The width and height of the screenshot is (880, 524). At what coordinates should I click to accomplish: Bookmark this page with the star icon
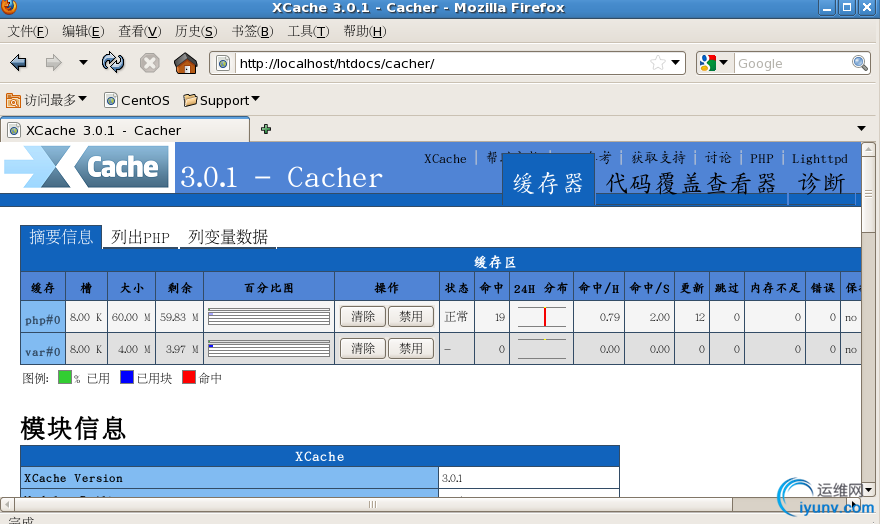click(657, 63)
